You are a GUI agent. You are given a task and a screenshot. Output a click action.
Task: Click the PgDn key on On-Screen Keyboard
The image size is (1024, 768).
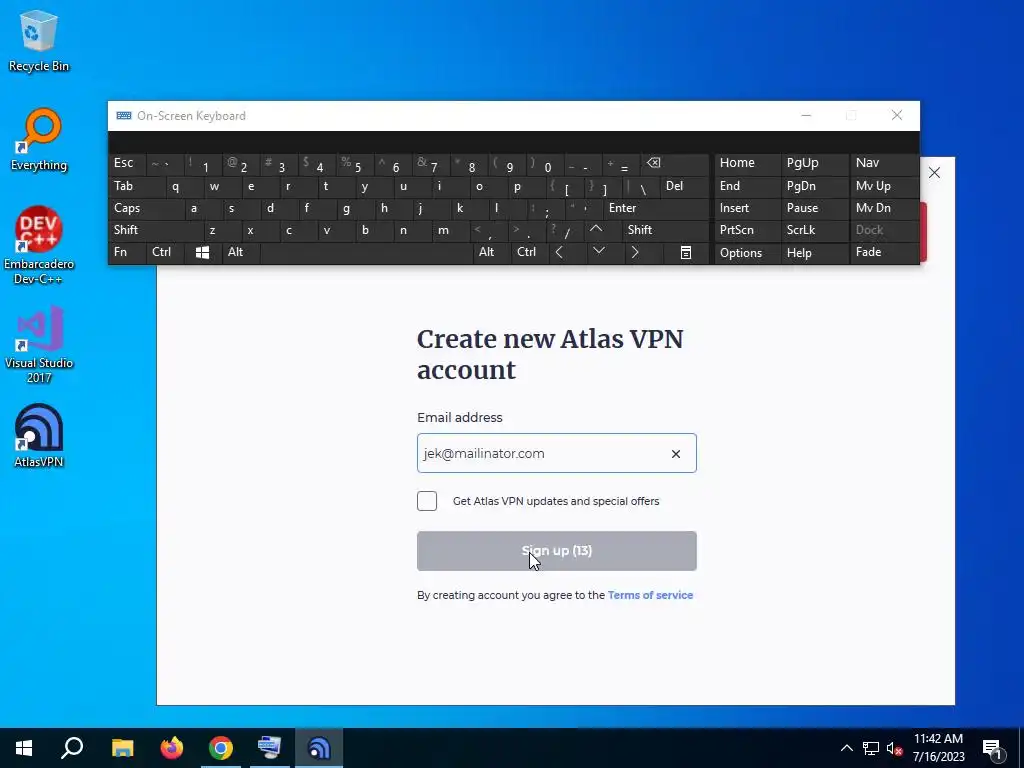coord(815,186)
